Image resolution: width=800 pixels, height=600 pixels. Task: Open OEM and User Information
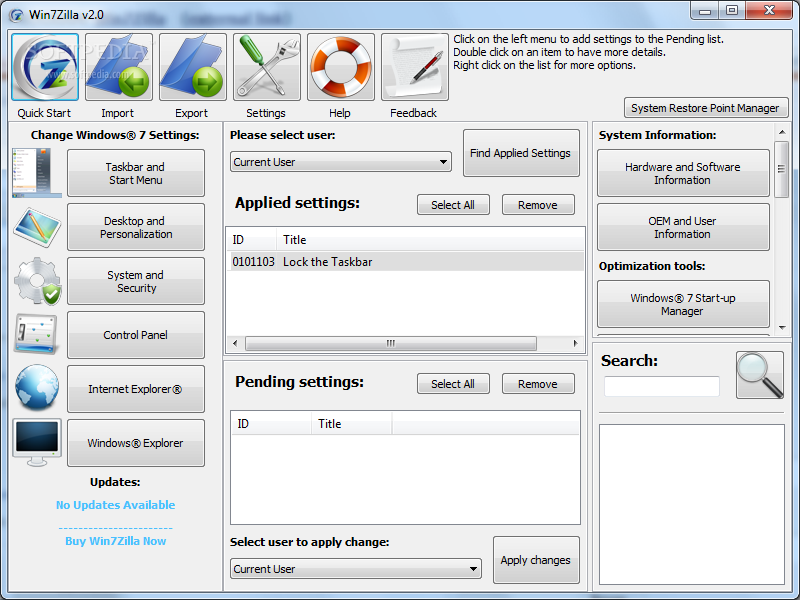tap(683, 227)
